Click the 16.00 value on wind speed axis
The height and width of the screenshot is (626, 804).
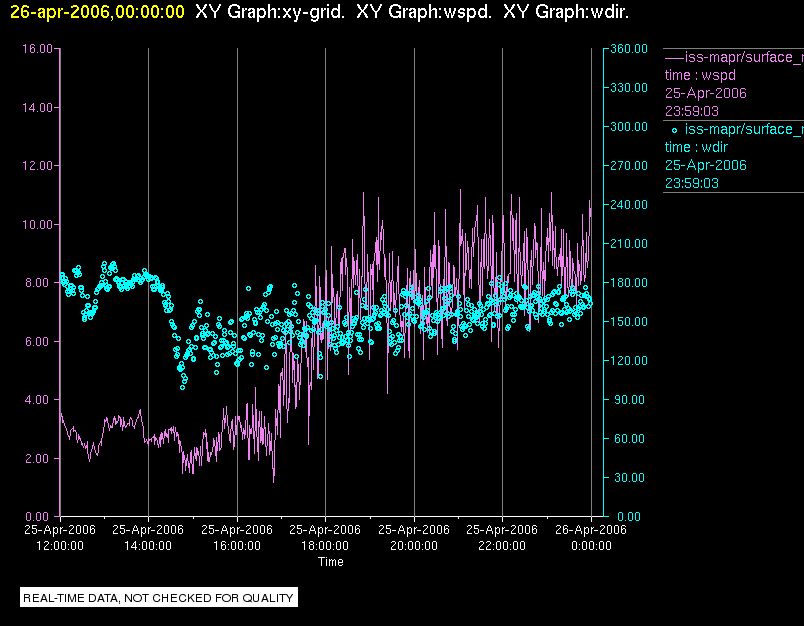pyautogui.click(x=37, y=49)
